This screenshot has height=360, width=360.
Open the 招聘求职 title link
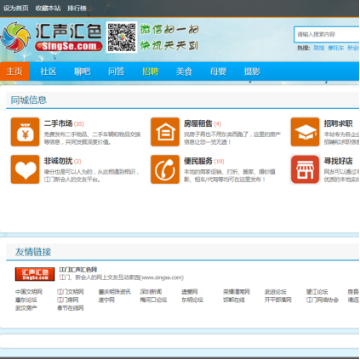(x=338, y=124)
